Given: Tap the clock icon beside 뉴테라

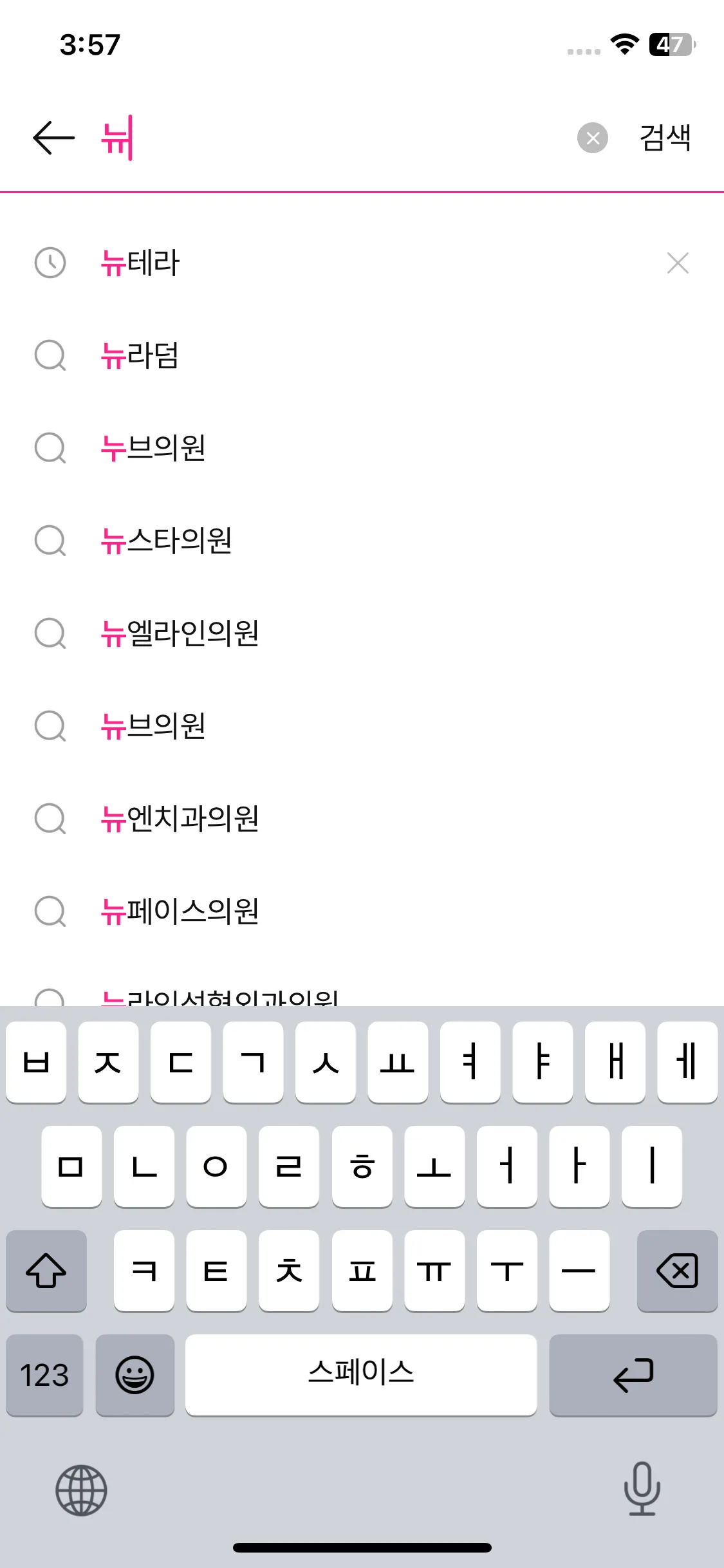Looking at the screenshot, I should click(50, 263).
